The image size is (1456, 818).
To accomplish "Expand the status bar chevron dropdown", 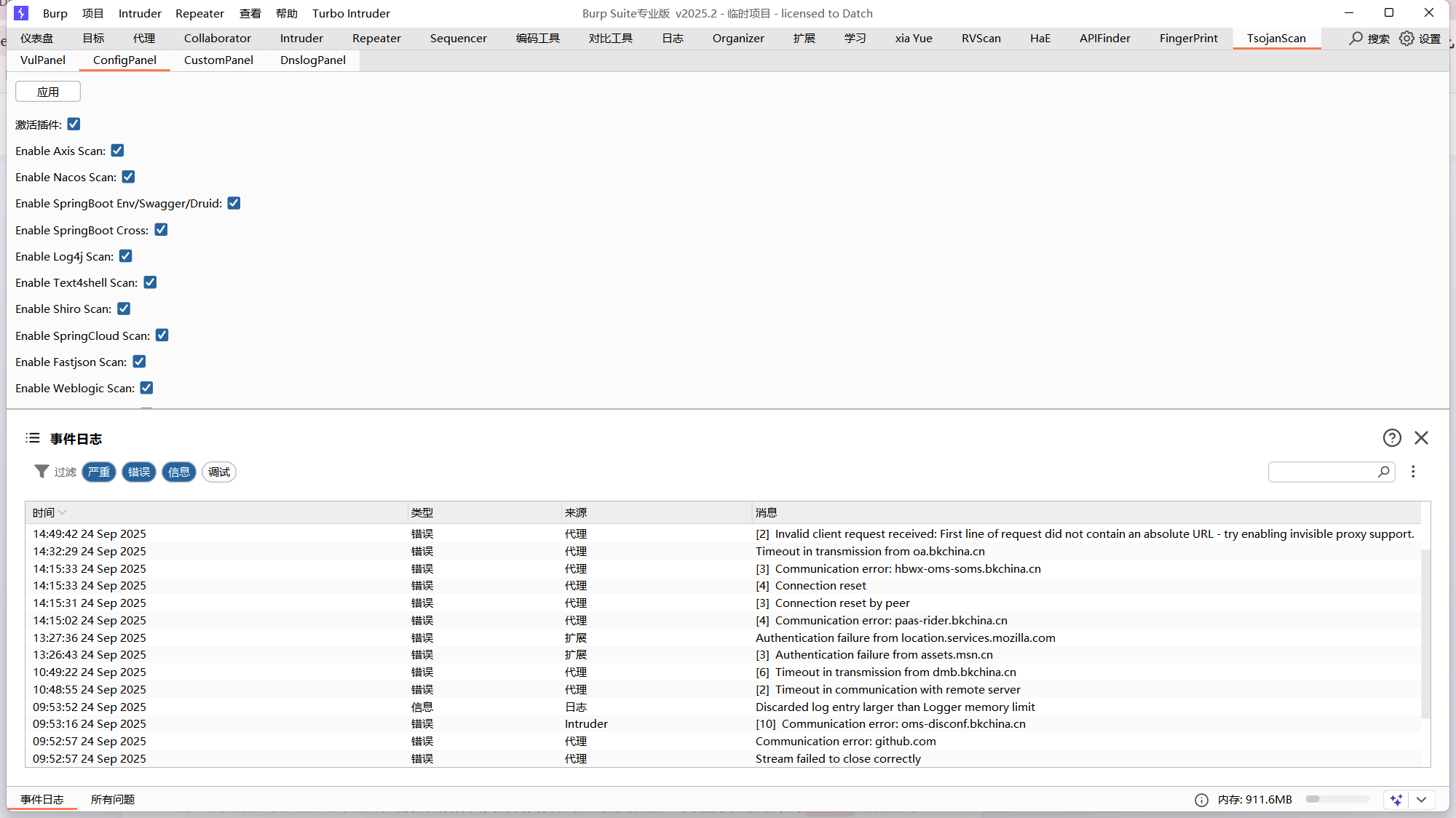I will pos(1421,800).
